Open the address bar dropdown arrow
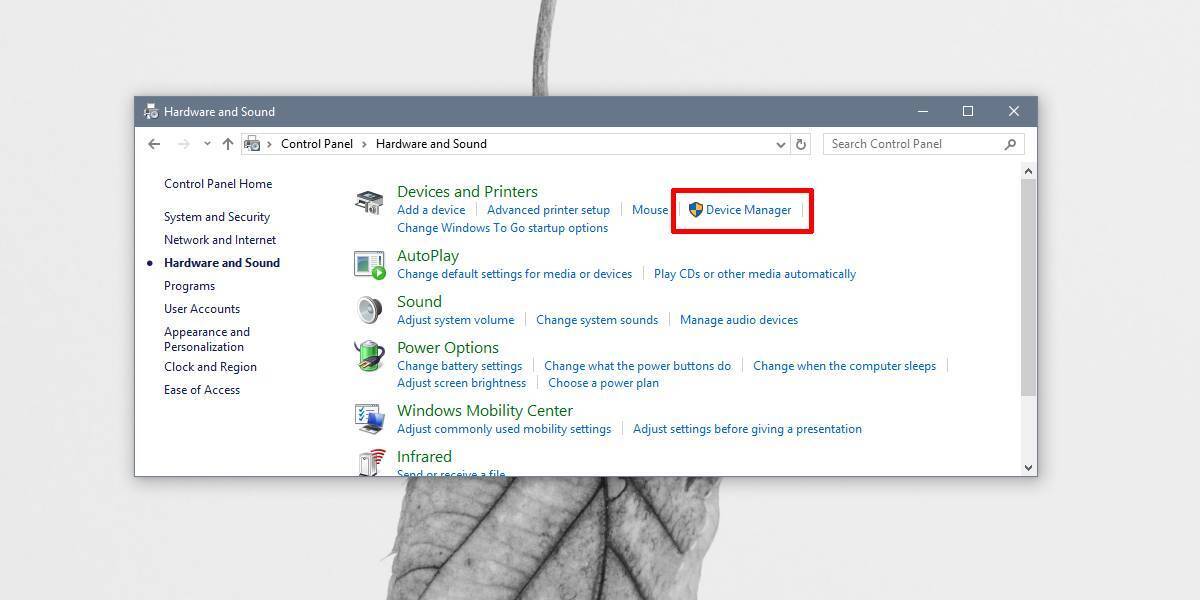 click(781, 144)
